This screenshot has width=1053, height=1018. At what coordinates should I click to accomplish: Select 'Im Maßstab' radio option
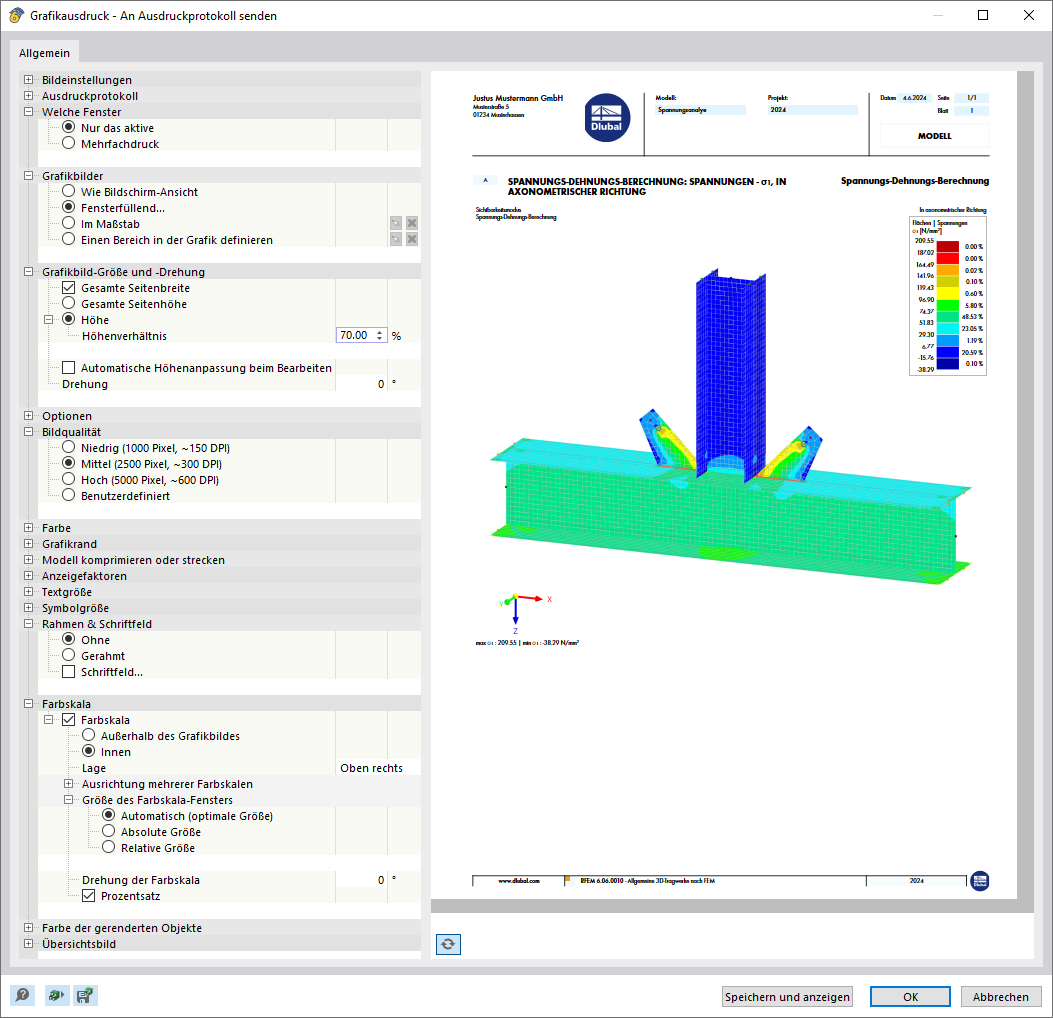click(x=68, y=223)
